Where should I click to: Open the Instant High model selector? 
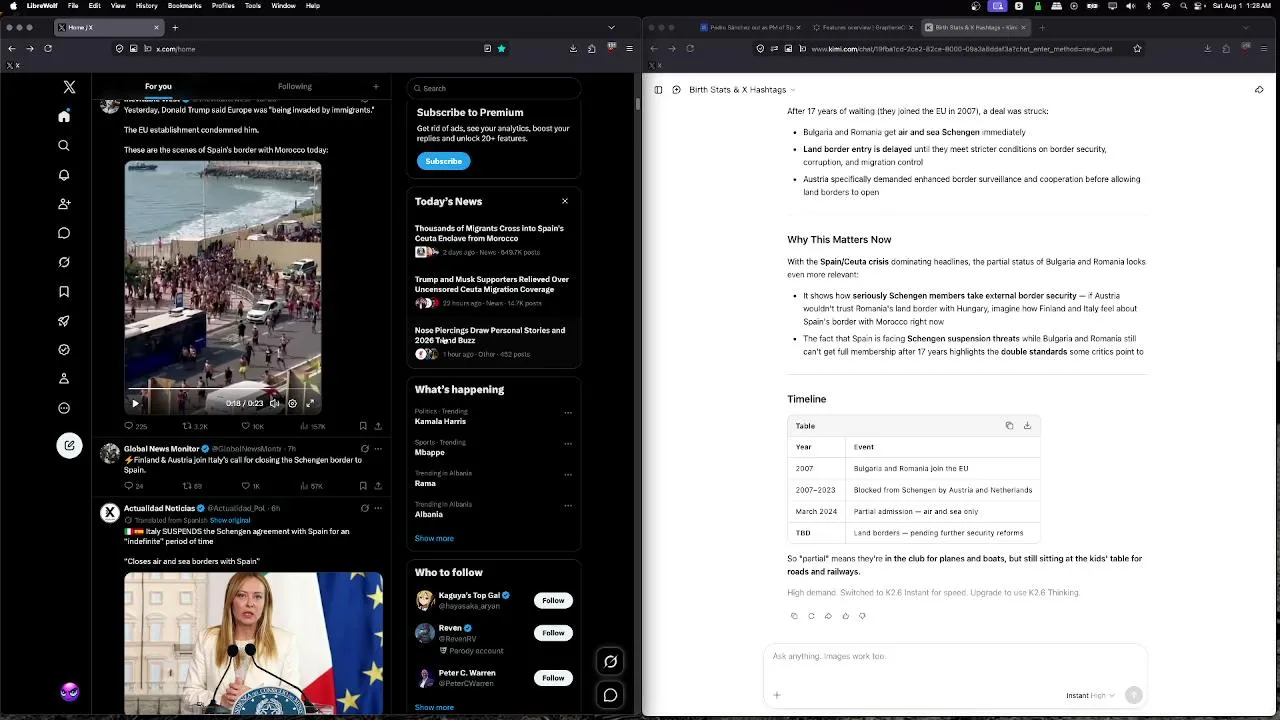(x=1090, y=695)
